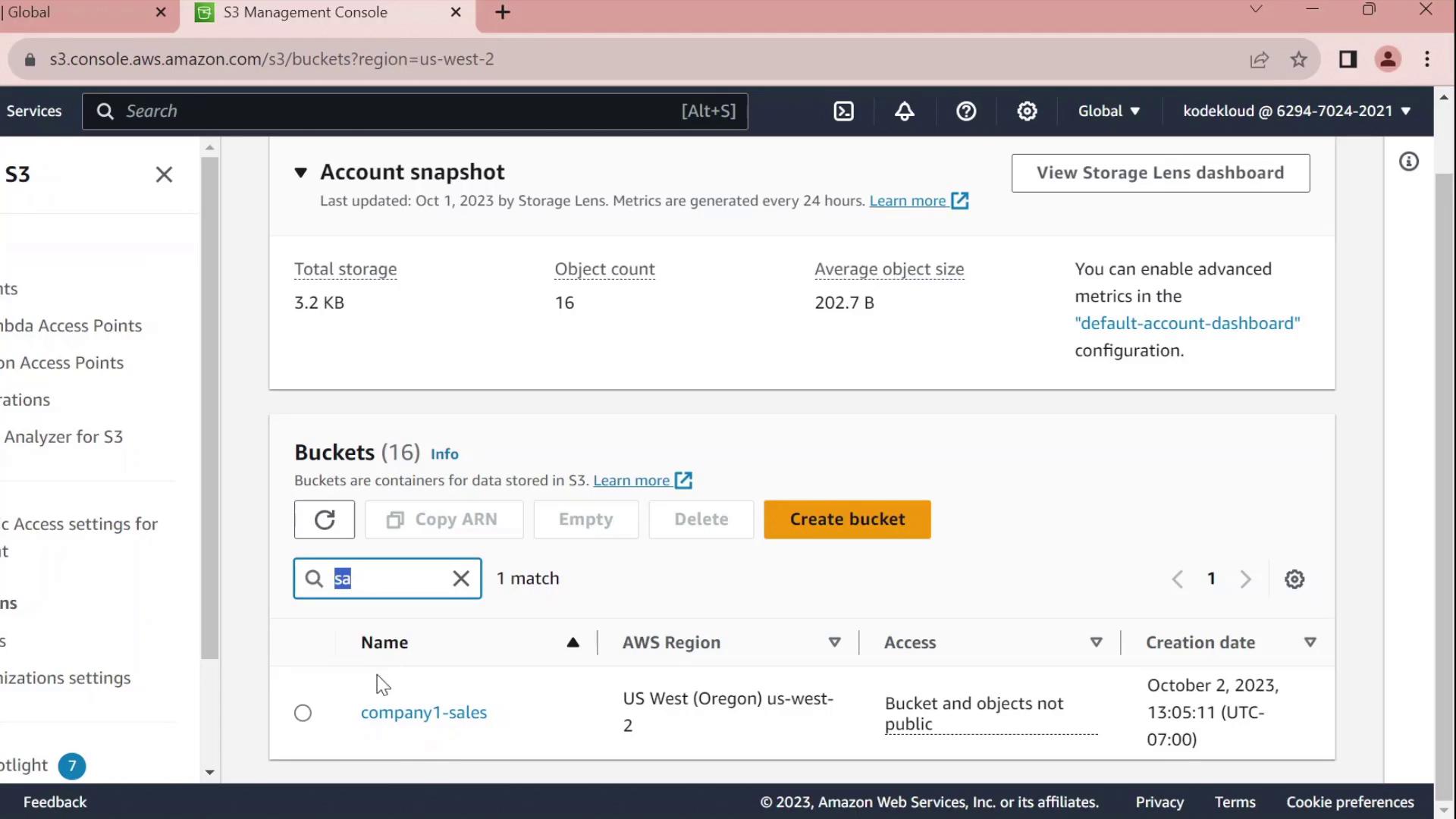The image size is (1456, 819).
Task: Open the AWS CloudShell icon
Action: point(843,111)
